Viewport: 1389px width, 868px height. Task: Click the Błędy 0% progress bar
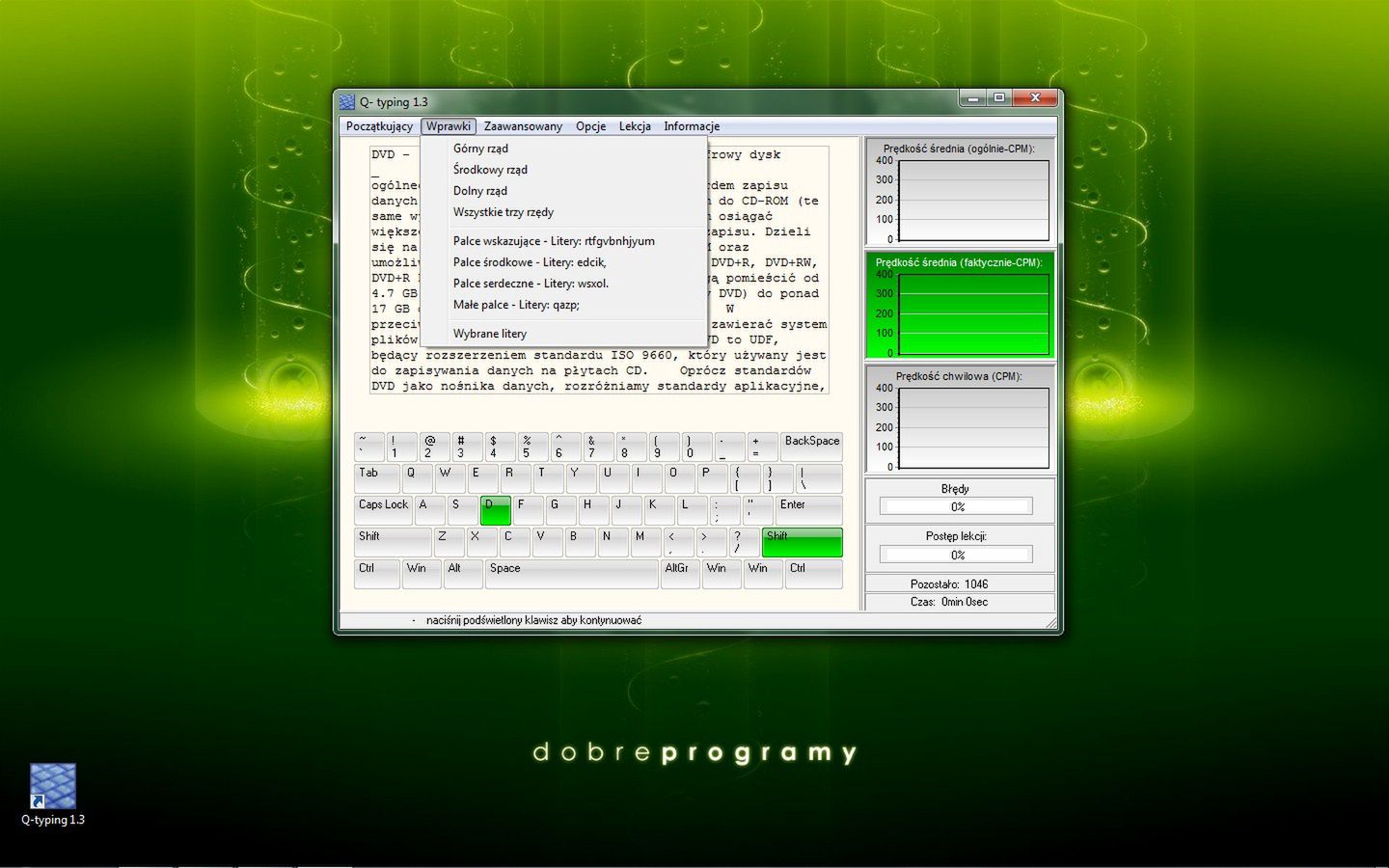click(956, 506)
